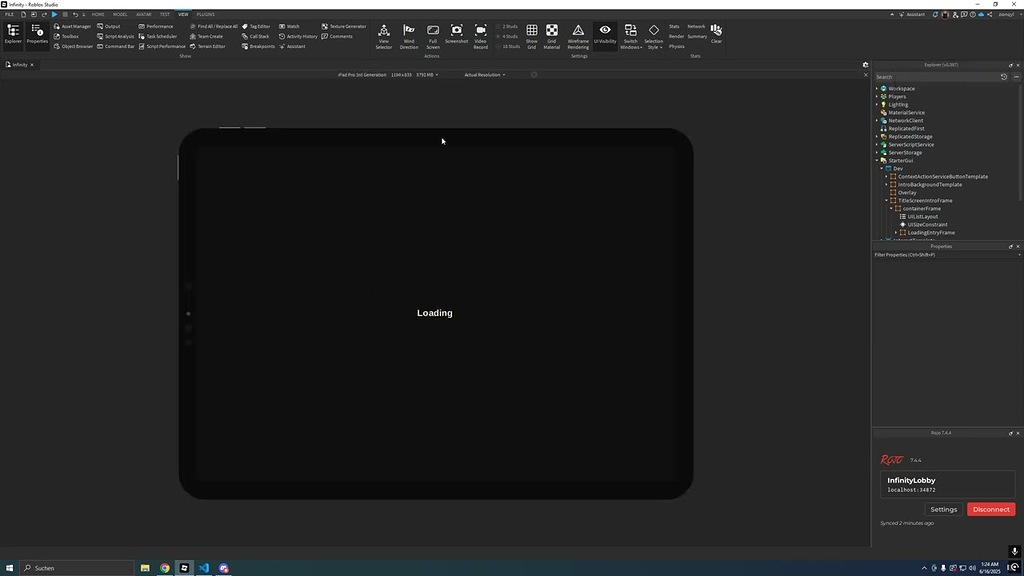Switch to the MODEL ribbon tab
Image resolution: width=1024 pixels, height=576 pixels.
[120, 14]
